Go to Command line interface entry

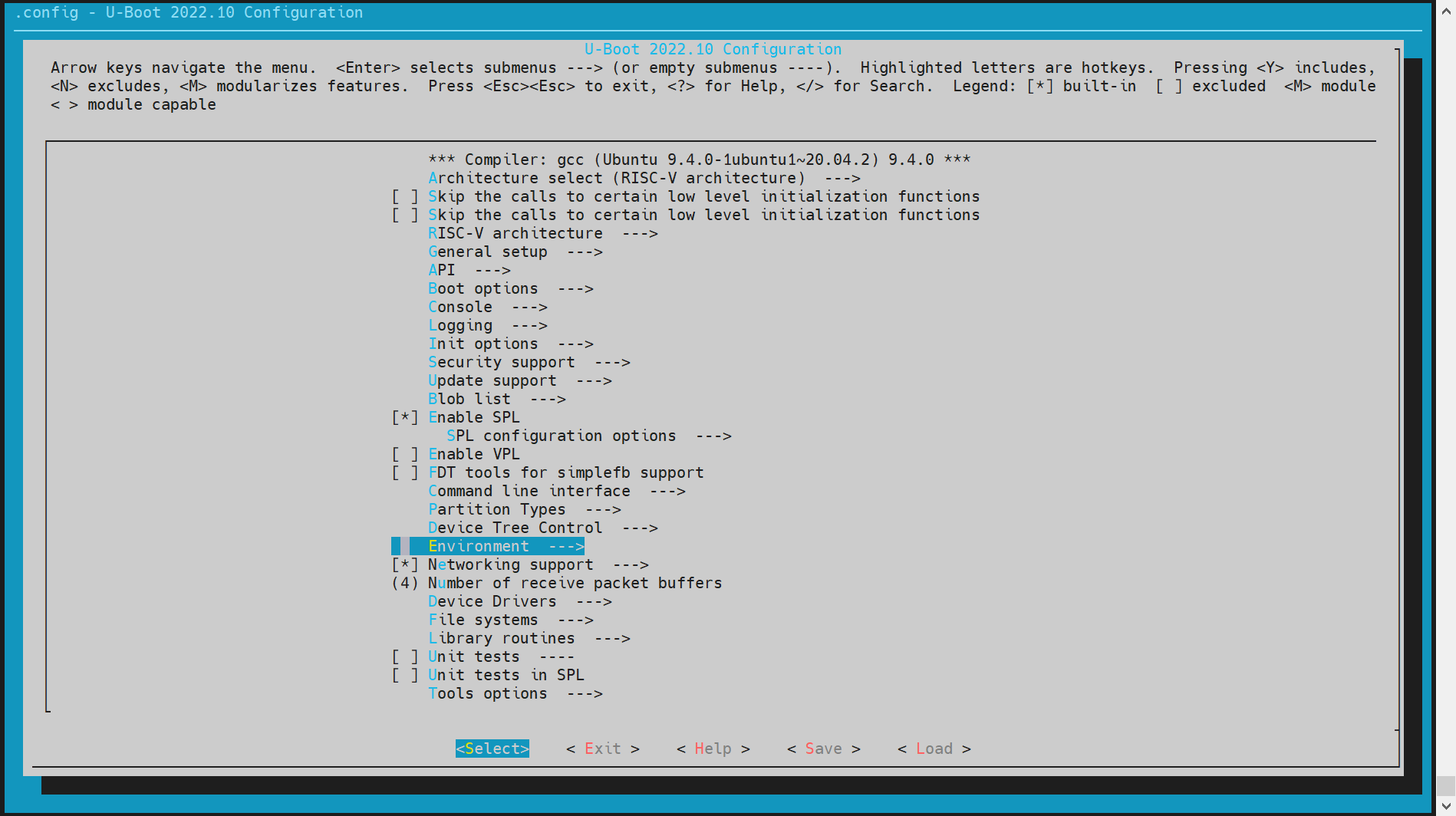click(529, 491)
